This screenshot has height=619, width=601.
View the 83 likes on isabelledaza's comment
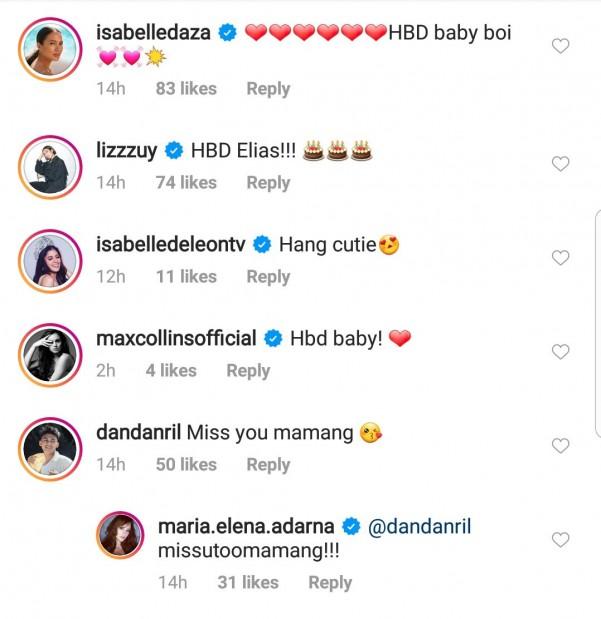click(x=186, y=89)
